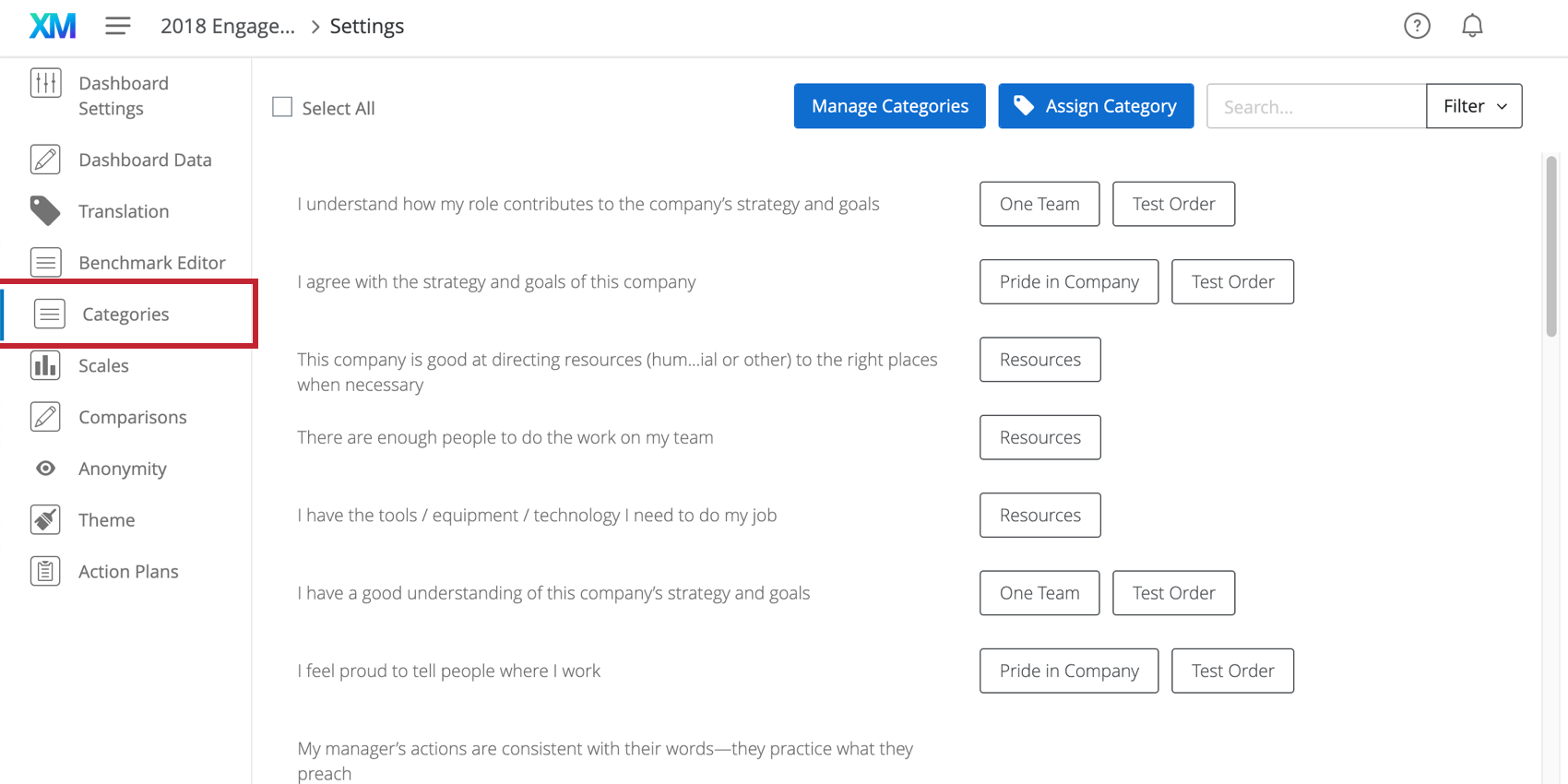1568x784 pixels.
Task: Select item 'I have the tools / equipment / technology'
Action: click(x=537, y=515)
